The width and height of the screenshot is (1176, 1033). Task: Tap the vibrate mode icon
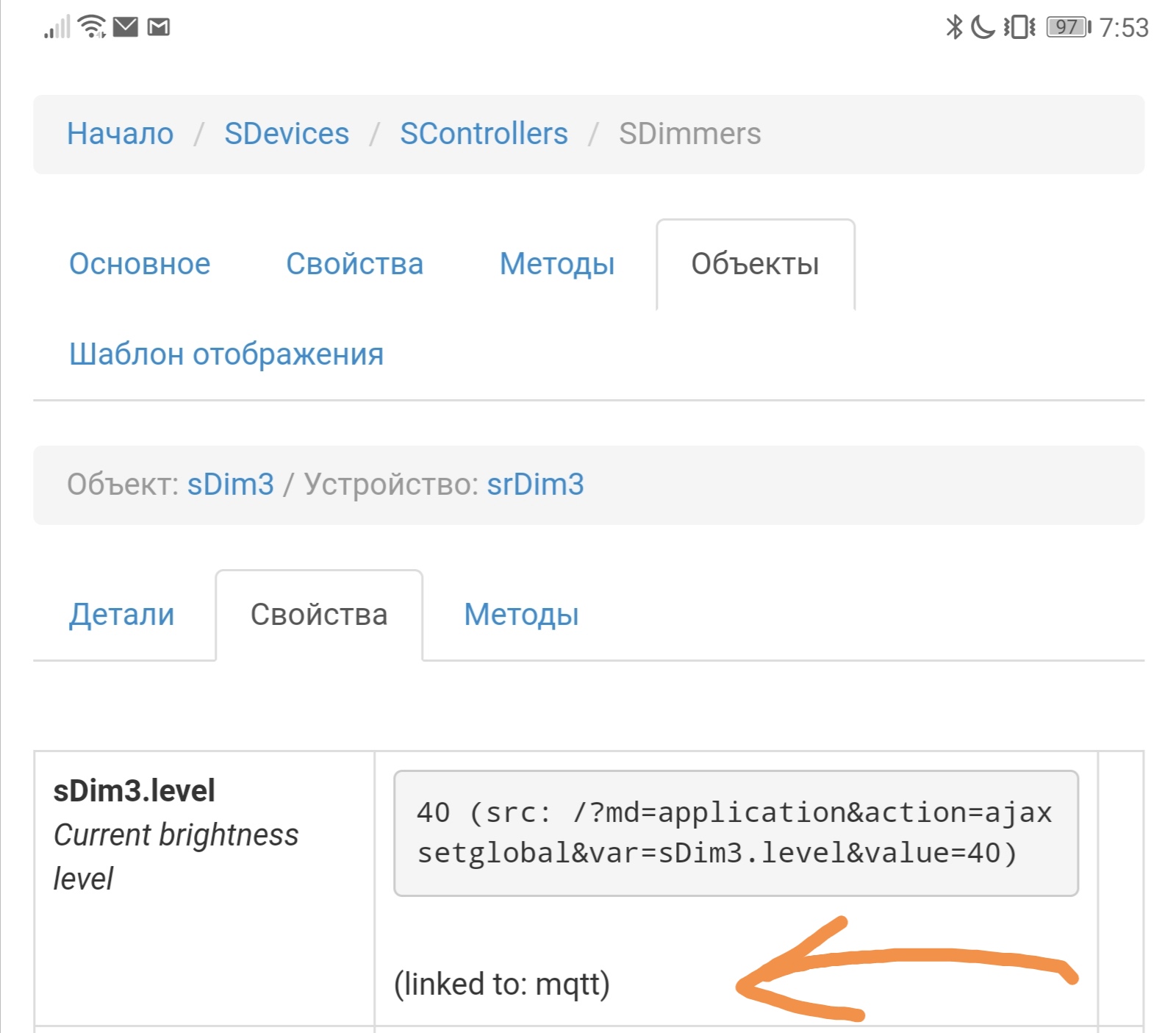point(1019,27)
